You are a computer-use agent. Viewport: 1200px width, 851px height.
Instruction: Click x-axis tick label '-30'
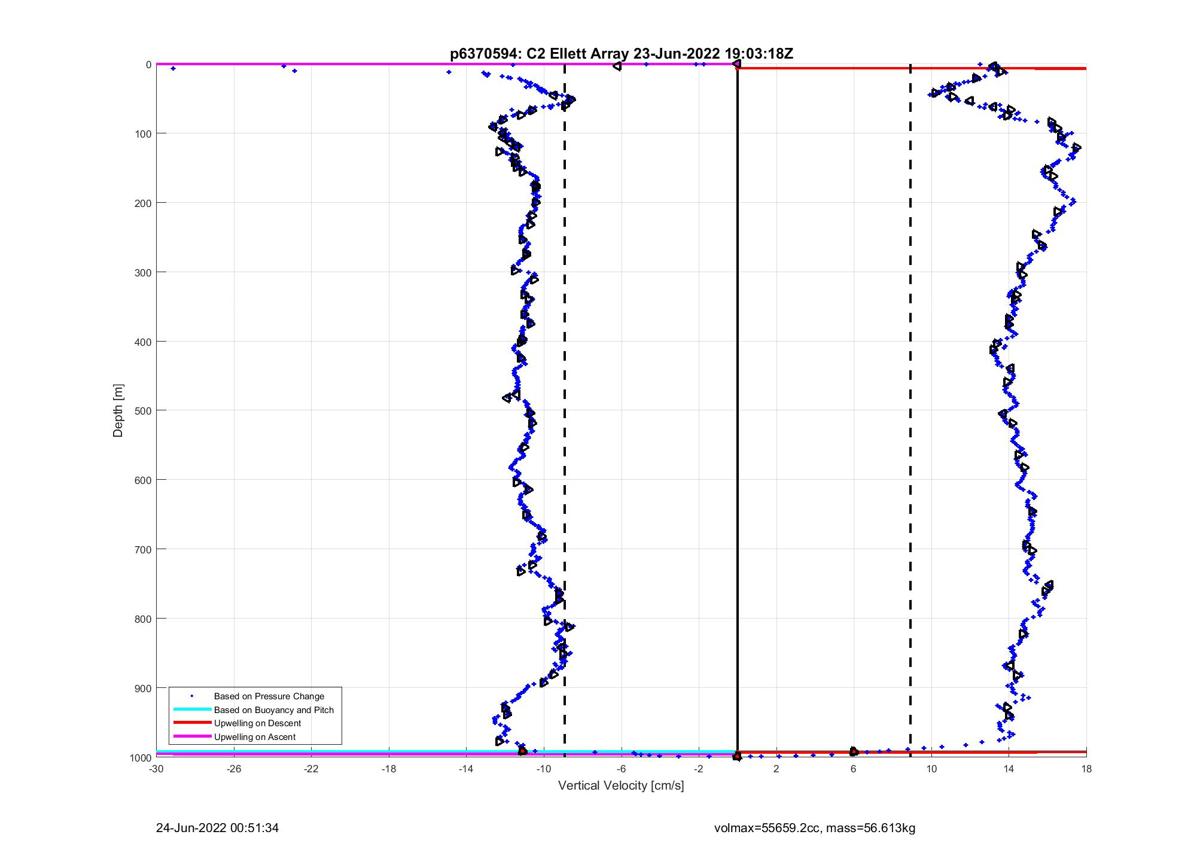156,768
